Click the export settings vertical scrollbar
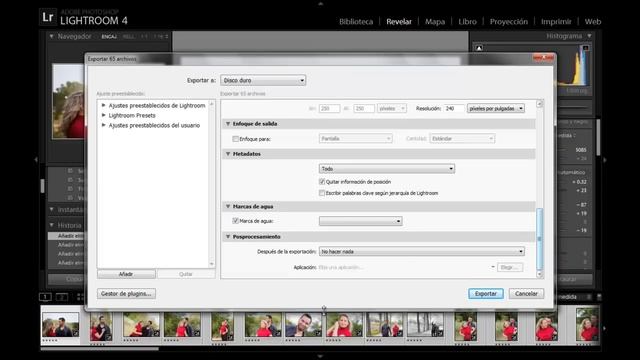640x360 pixels. coord(540,239)
